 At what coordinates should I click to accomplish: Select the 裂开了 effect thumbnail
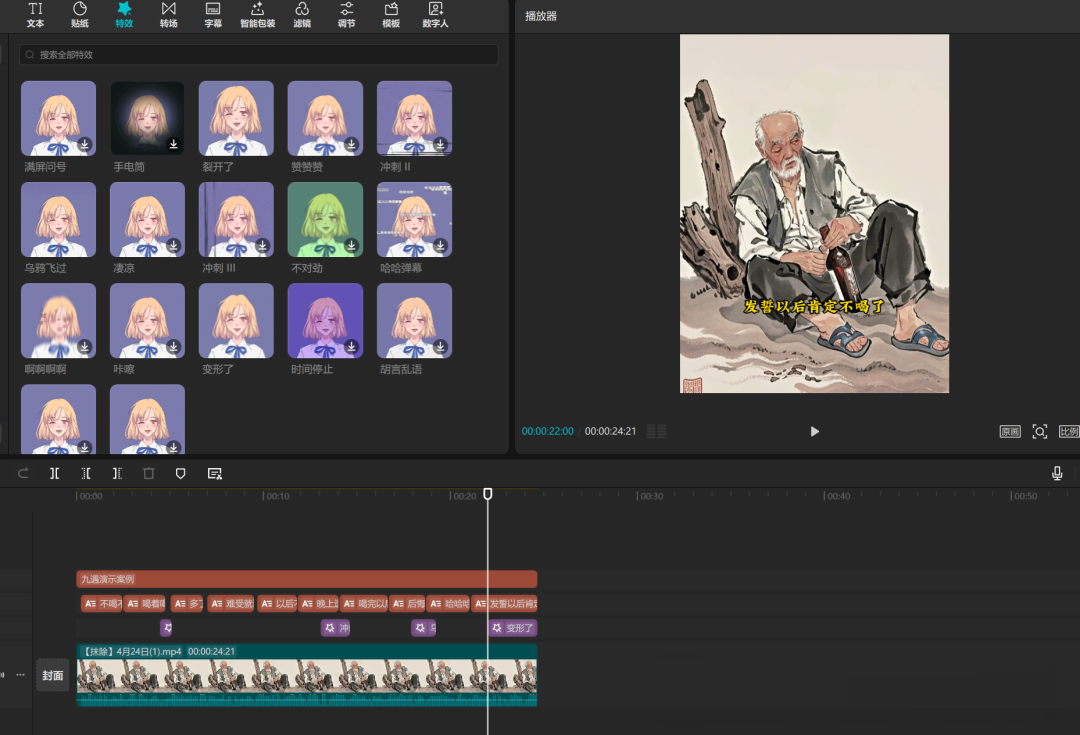coord(236,118)
